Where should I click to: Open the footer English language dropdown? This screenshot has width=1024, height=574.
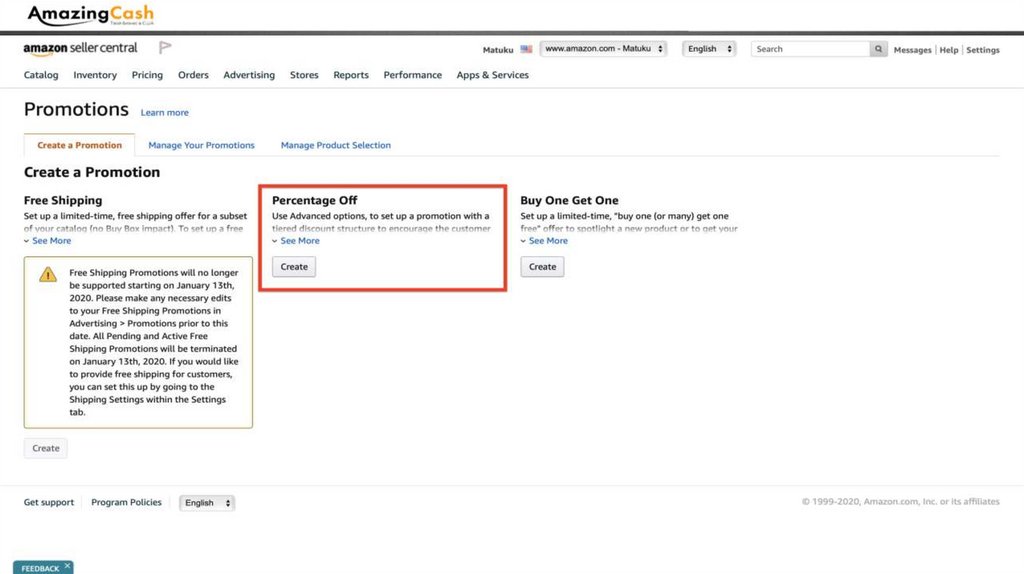point(207,503)
